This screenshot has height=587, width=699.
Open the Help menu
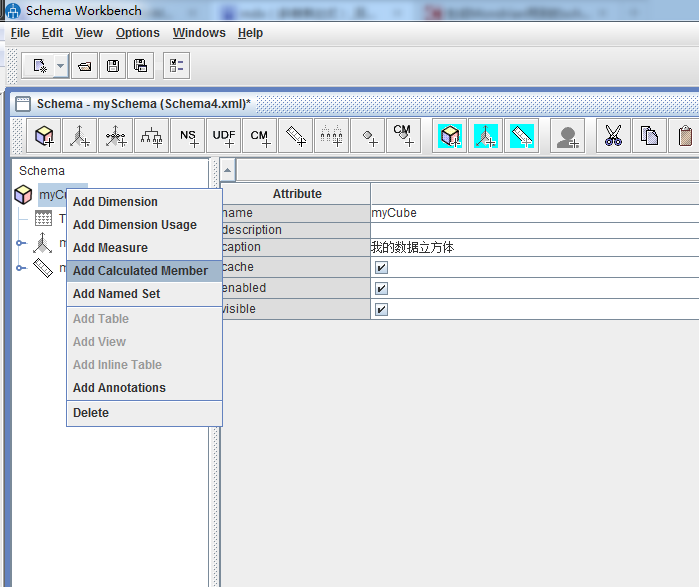click(x=250, y=33)
